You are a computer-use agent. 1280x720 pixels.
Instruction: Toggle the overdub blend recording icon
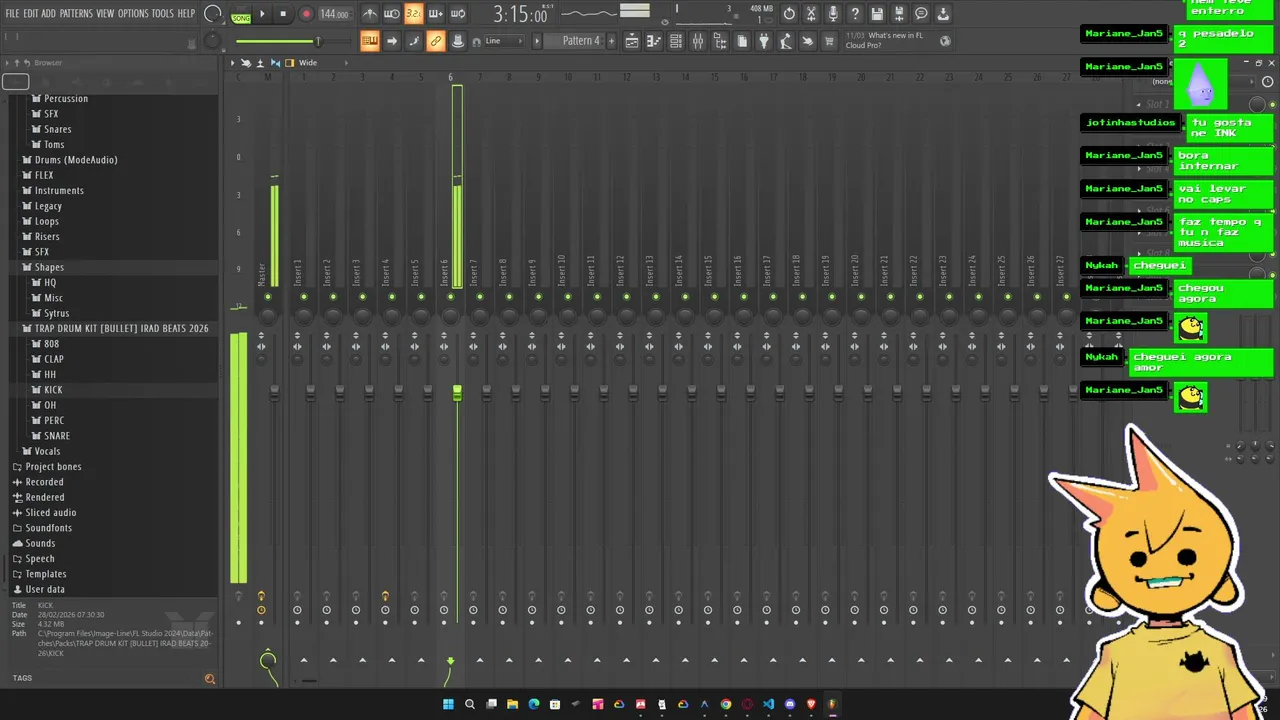tap(436, 14)
